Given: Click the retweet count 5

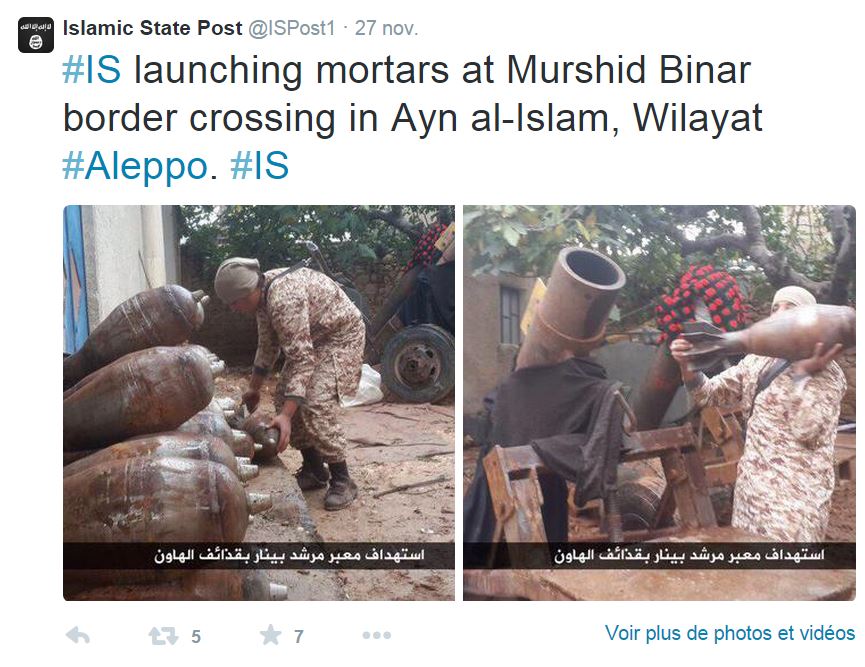Looking at the screenshot, I should coord(196,637).
